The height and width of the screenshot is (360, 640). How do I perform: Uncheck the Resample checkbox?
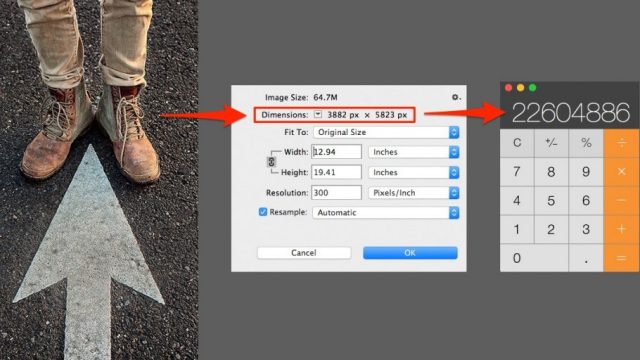click(x=263, y=212)
